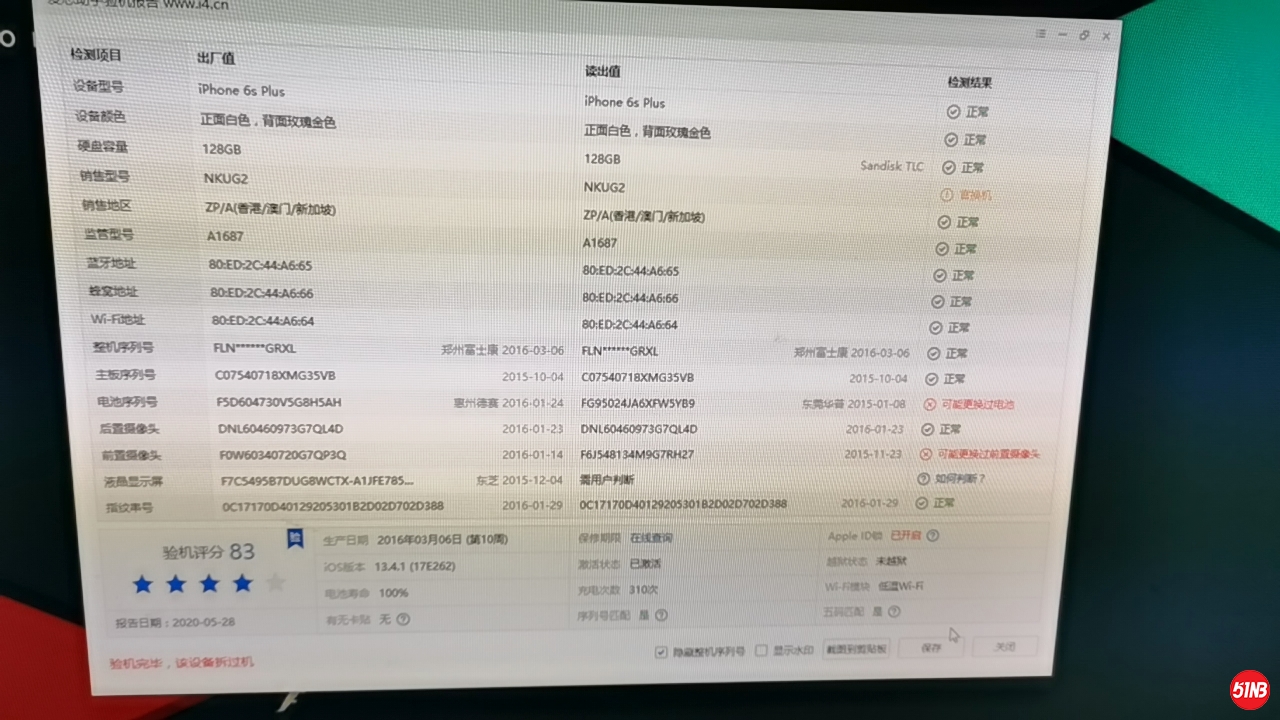Click the 保存 button
Image resolution: width=1280 pixels, height=720 pixels.
[x=931, y=648]
